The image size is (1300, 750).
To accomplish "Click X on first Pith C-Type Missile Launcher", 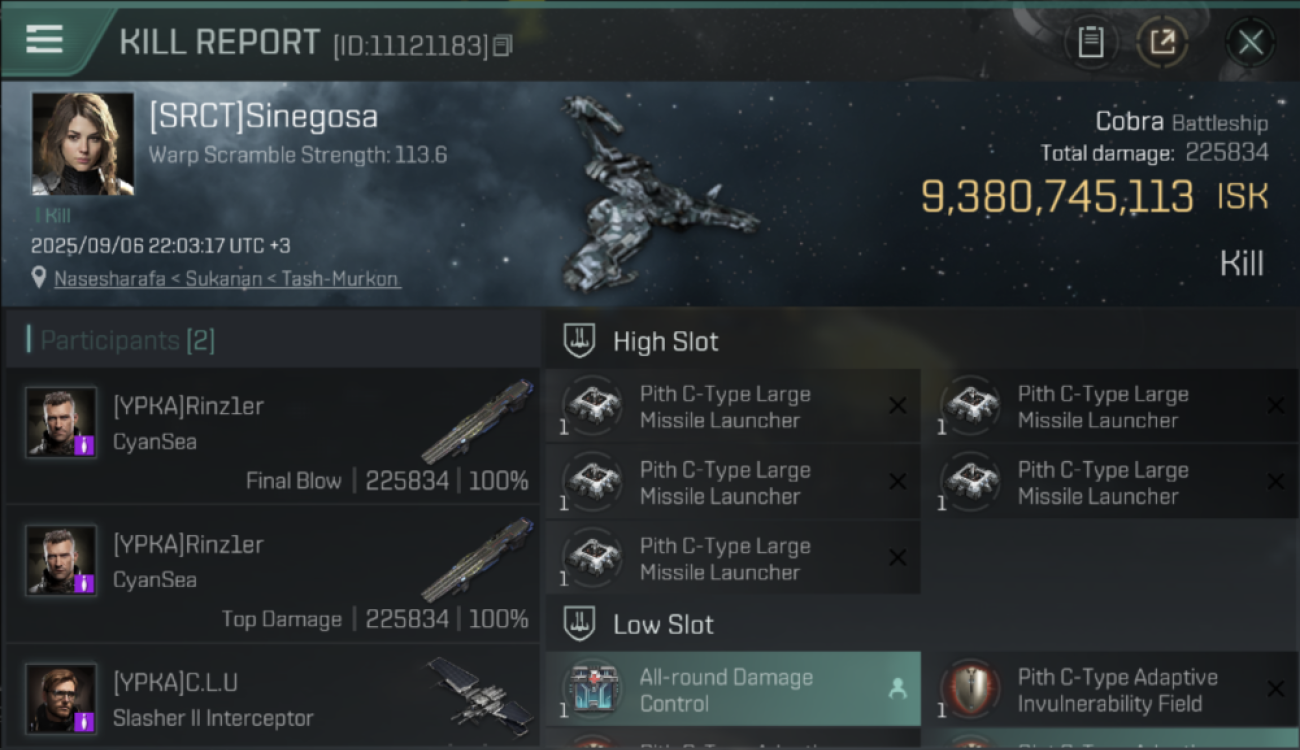I will click(x=897, y=406).
